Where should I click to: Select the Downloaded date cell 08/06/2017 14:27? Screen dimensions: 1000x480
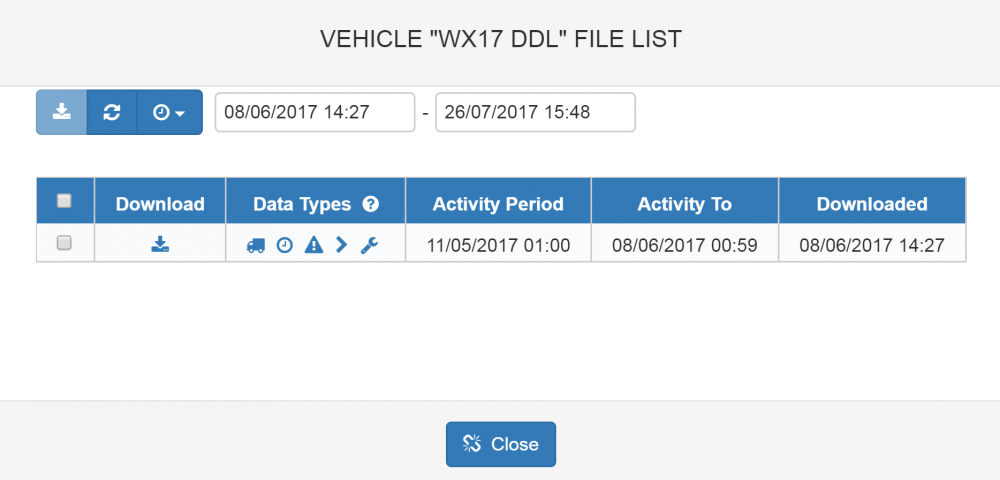tap(872, 245)
